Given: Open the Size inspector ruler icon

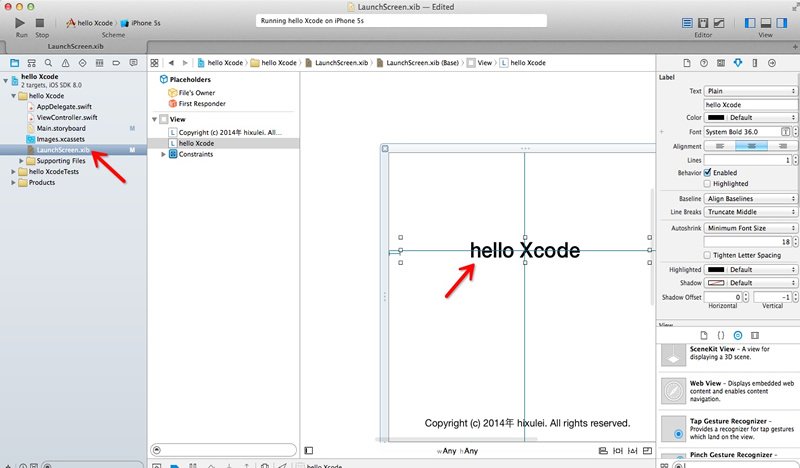Looking at the screenshot, I should (755, 63).
